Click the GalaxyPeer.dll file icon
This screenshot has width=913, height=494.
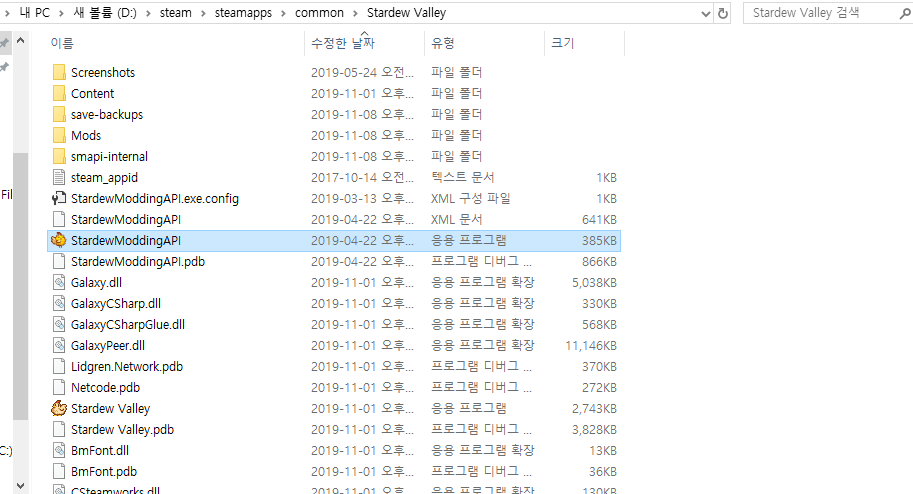59,345
